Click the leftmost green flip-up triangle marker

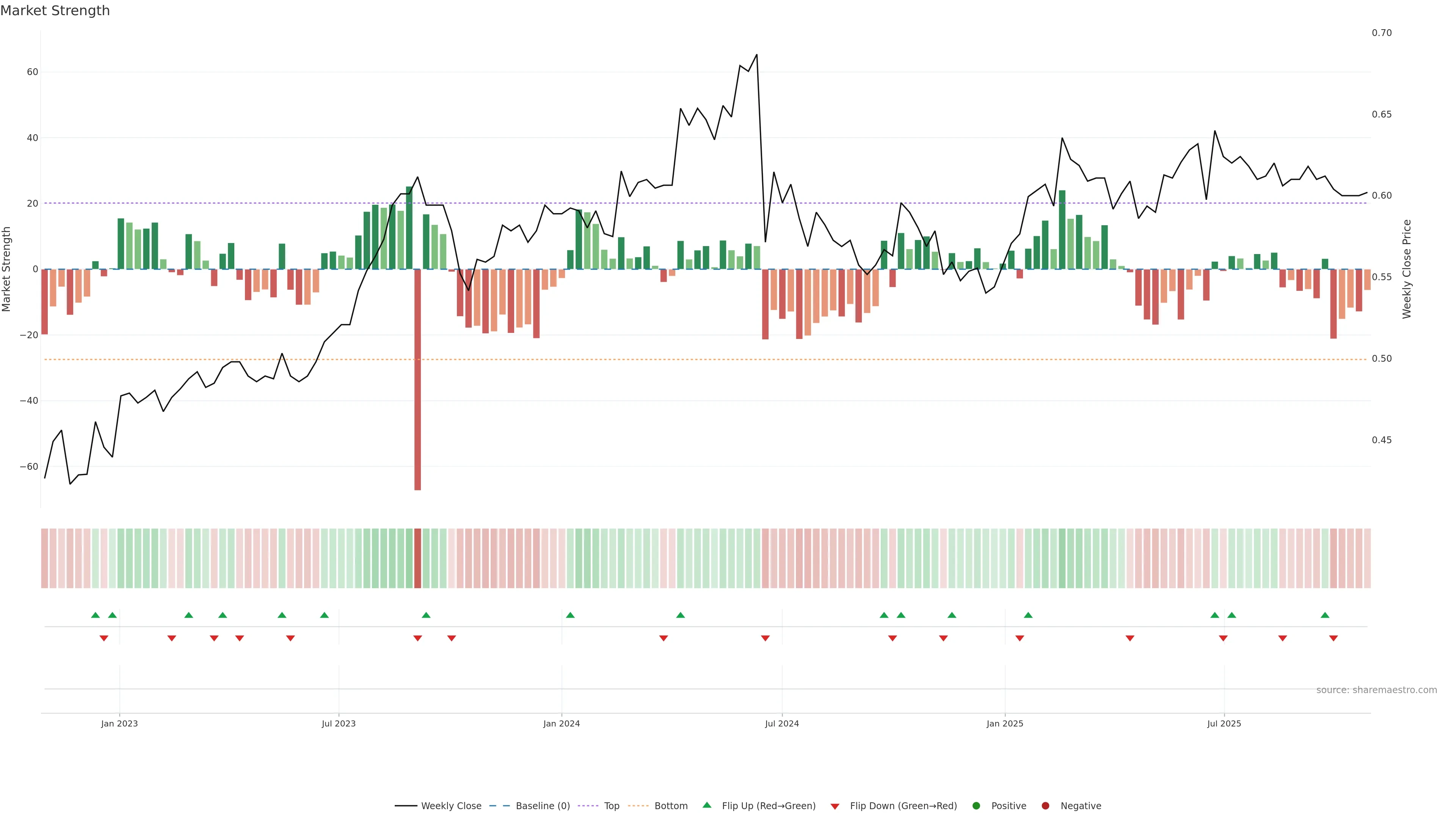[x=96, y=615]
